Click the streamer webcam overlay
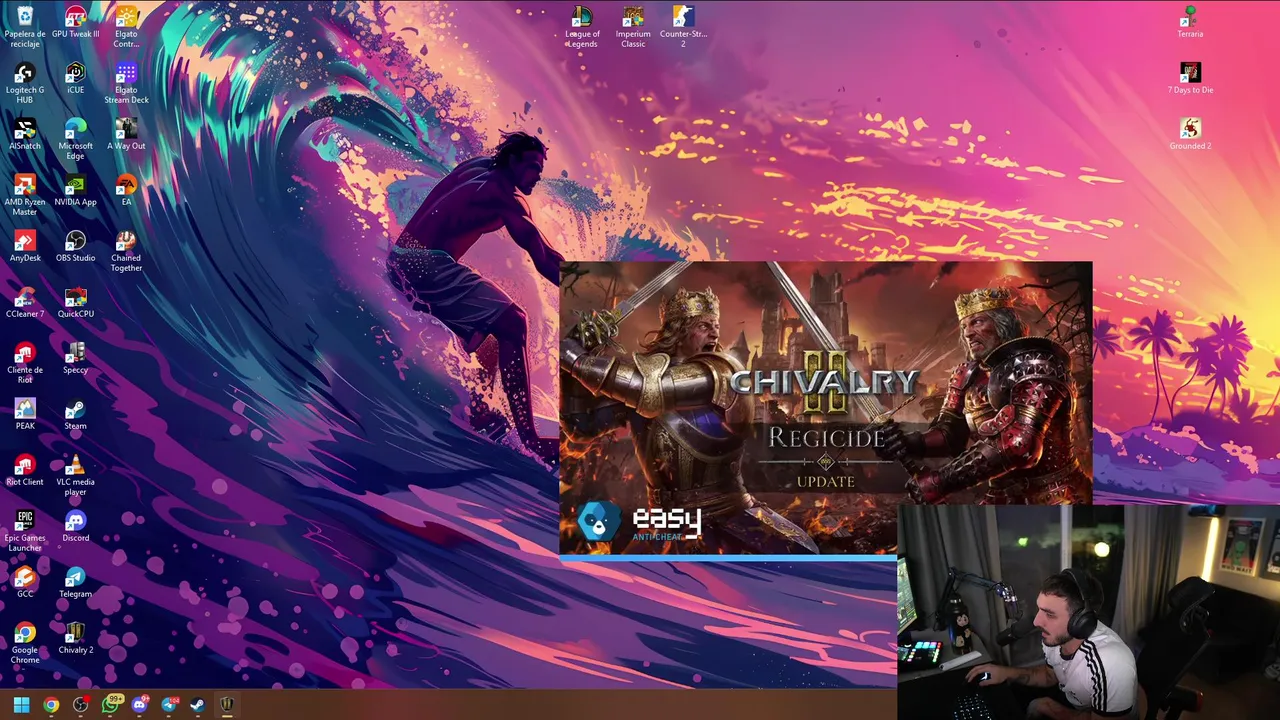 pos(1088,612)
